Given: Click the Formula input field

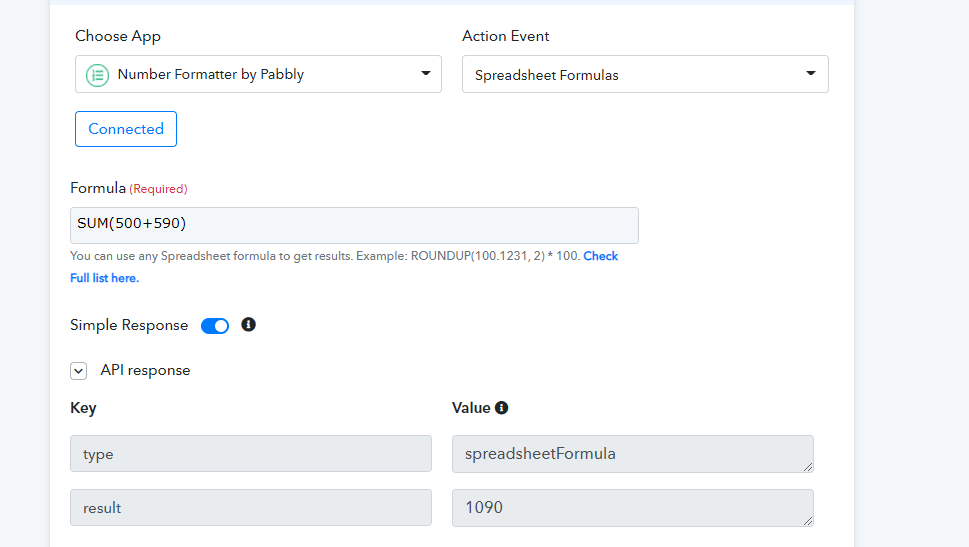Looking at the screenshot, I should click(354, 225).
